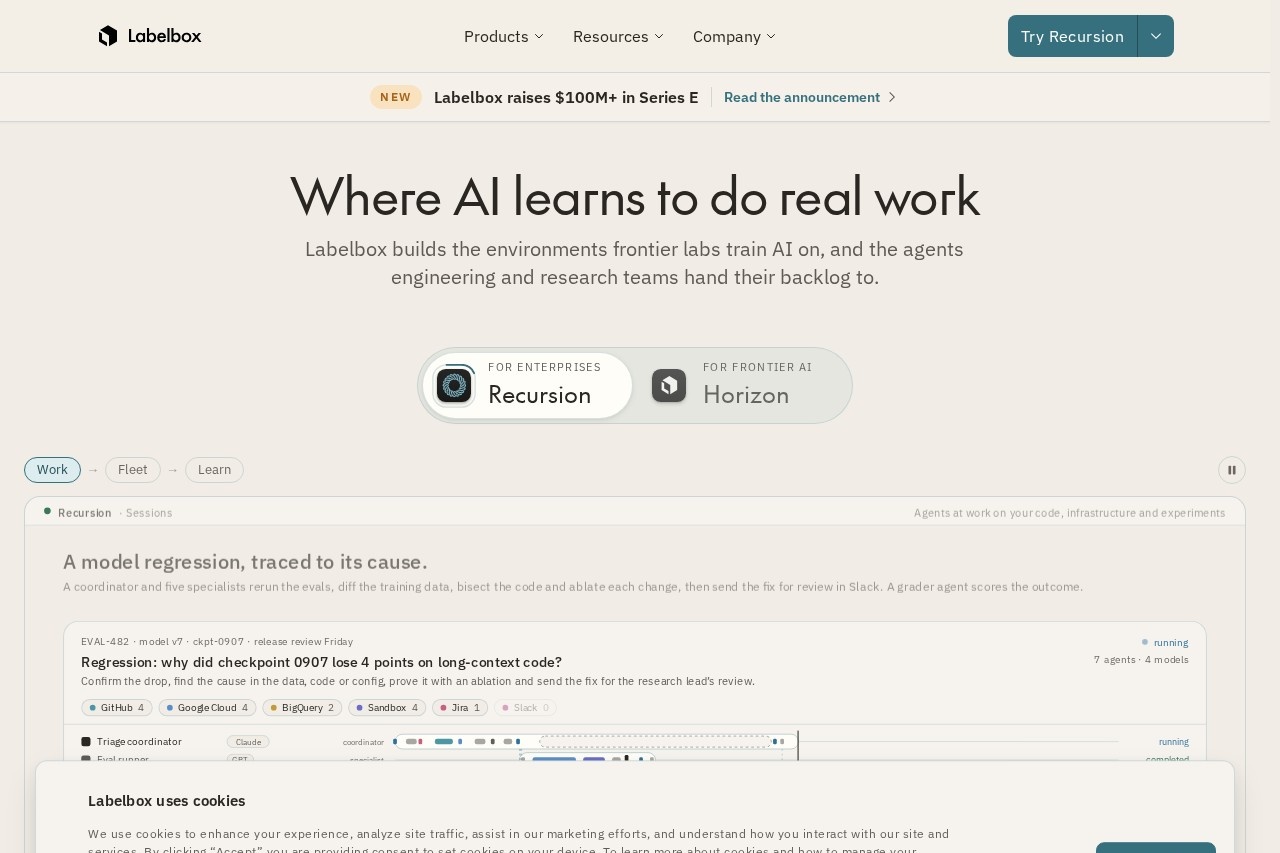Open the Resources menu
The width and height of the screenshot is (1280, 853).
[618, 36]
